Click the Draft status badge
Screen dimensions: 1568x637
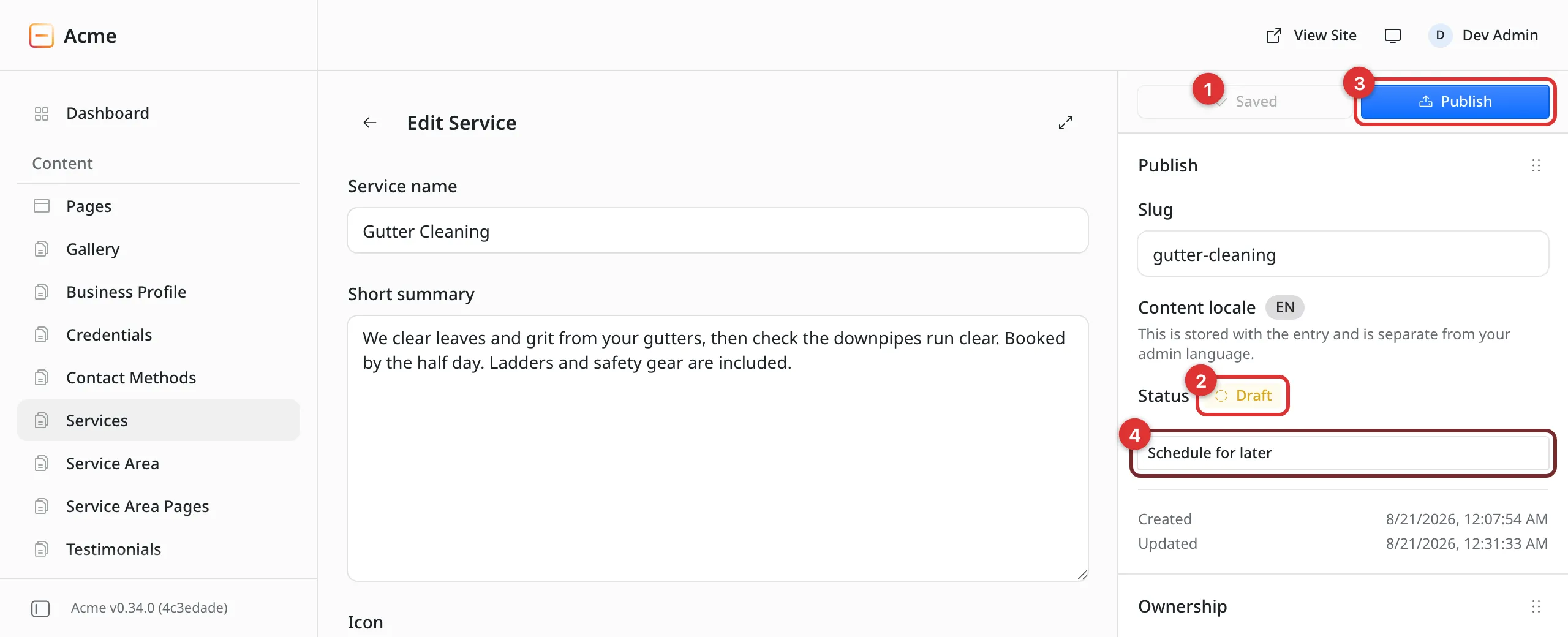[1243, 396]
